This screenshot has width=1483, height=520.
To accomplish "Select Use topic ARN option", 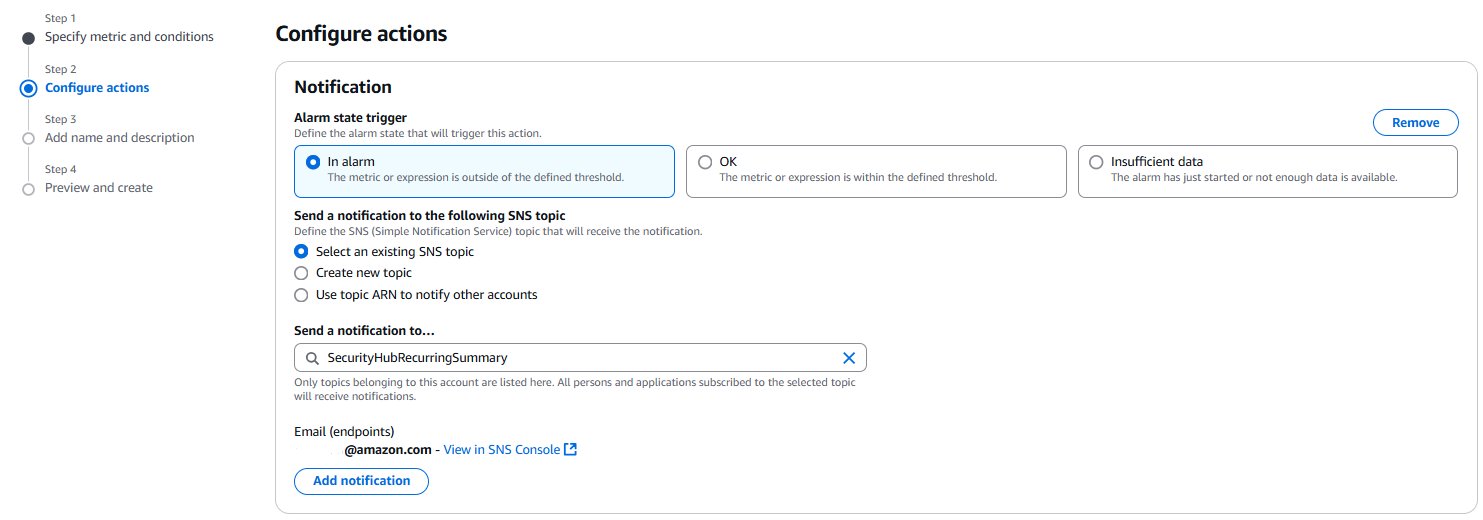I will pos(301,295).
